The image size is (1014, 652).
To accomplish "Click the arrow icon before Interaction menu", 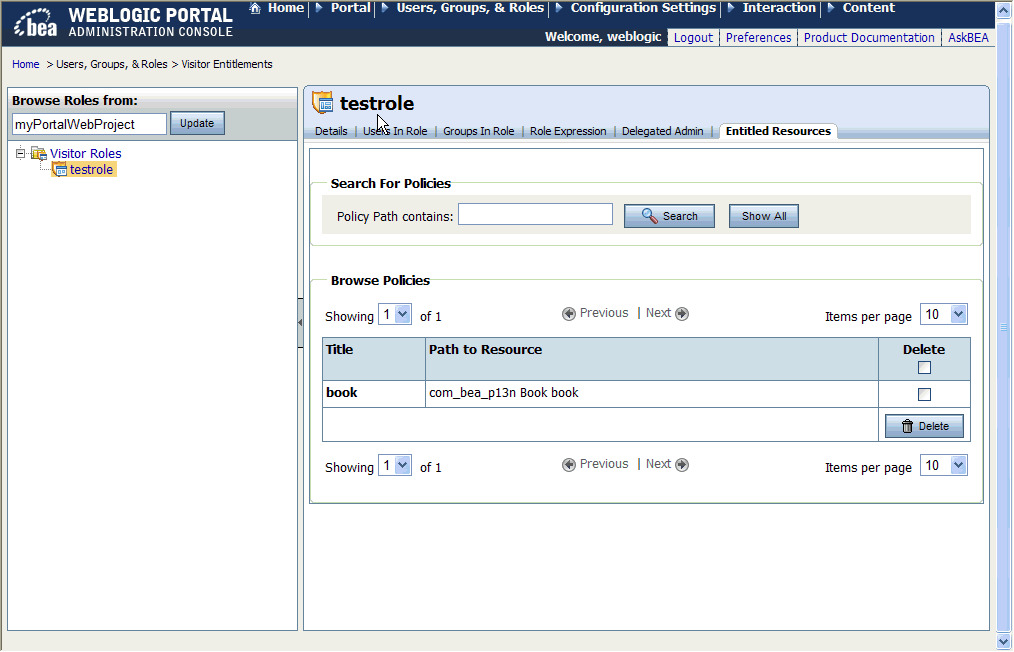I will click(x=731, y=8).
